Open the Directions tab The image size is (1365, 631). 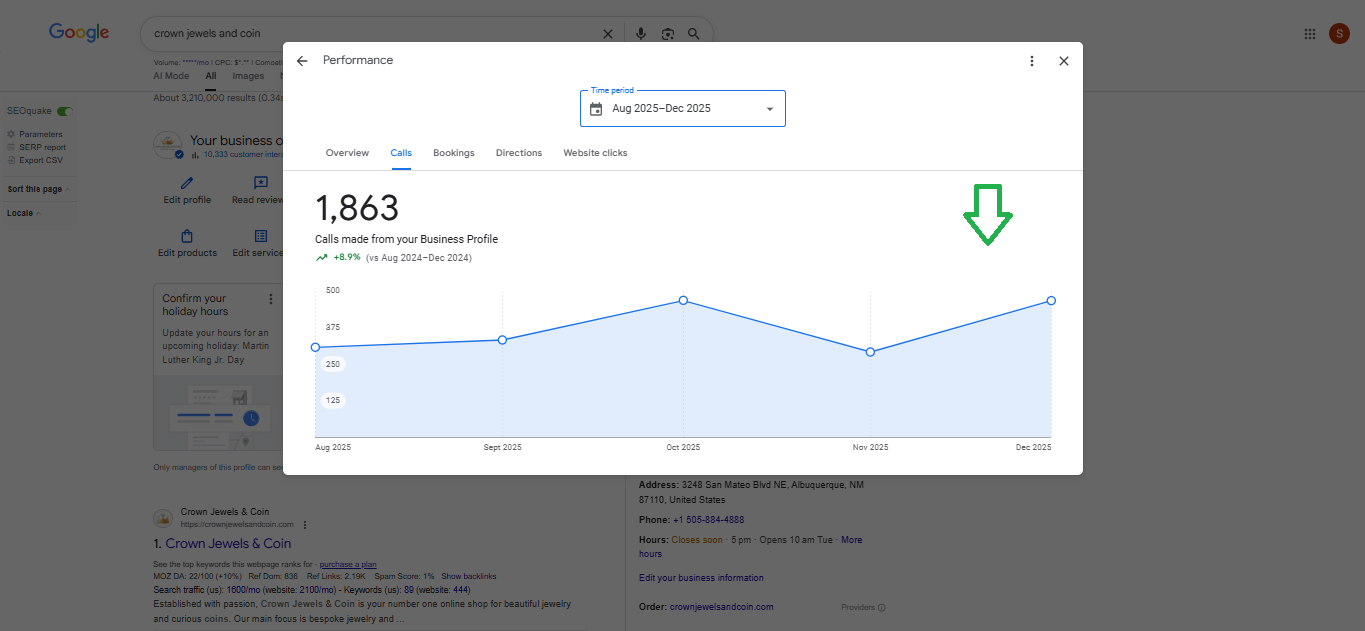519,153
